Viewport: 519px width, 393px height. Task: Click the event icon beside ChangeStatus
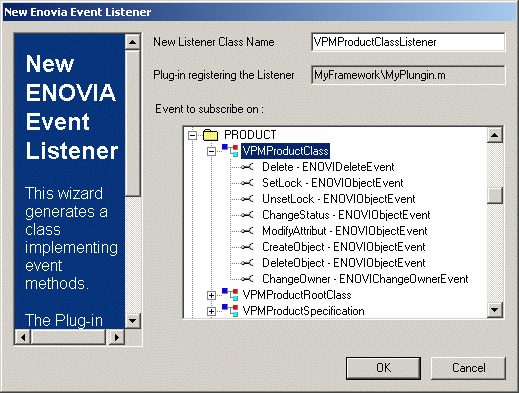pyautogui.click(x=247, y=215)
